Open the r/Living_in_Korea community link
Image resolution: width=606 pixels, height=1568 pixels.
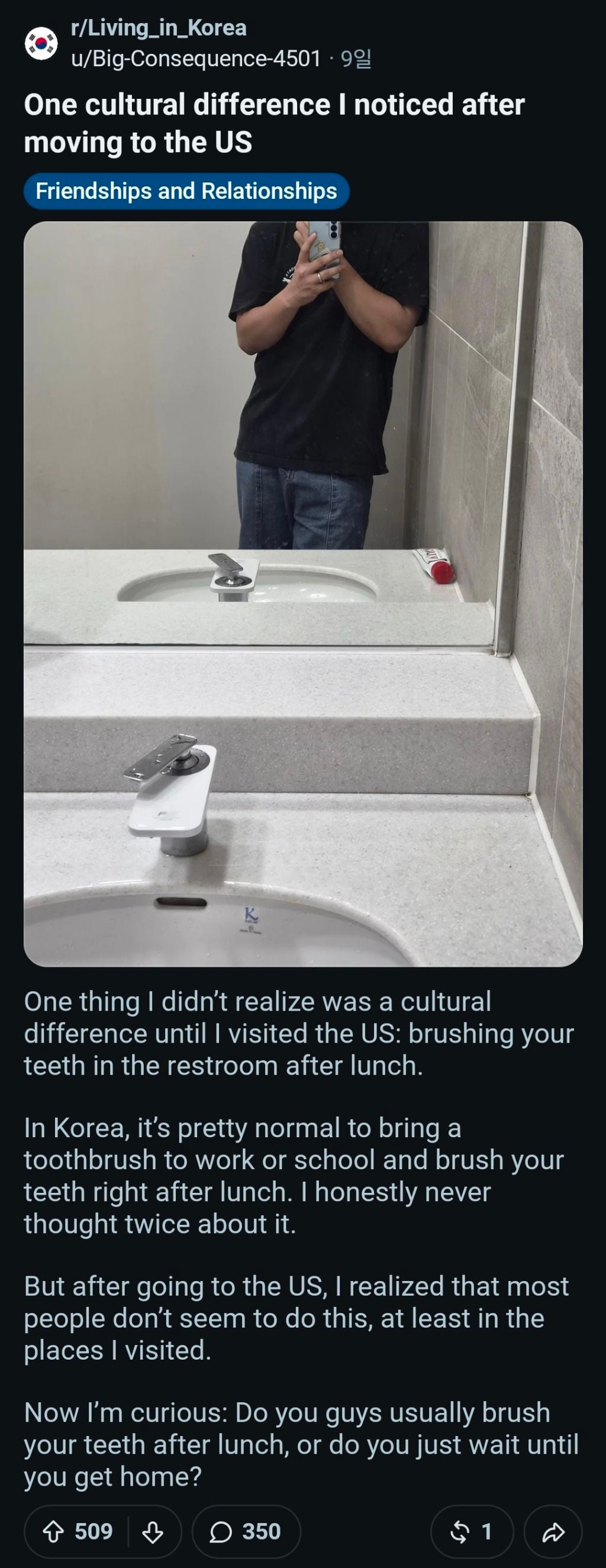pos(159,28)
